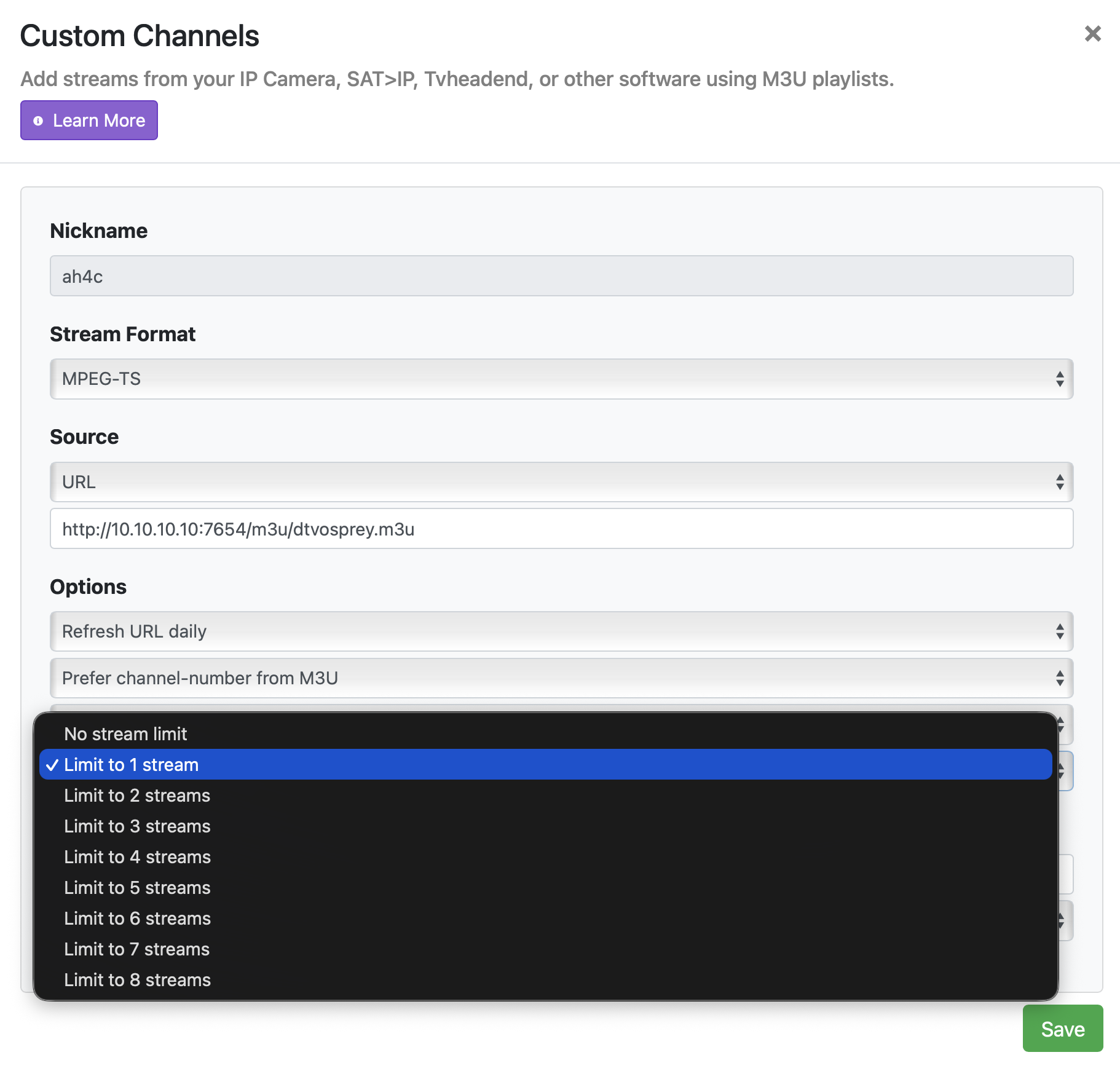Image resolution: width=1120 pixels, height=1071 pixels.
Task: Click the Stream Format dropdown arrows icon
Action: coord(1060,379)
